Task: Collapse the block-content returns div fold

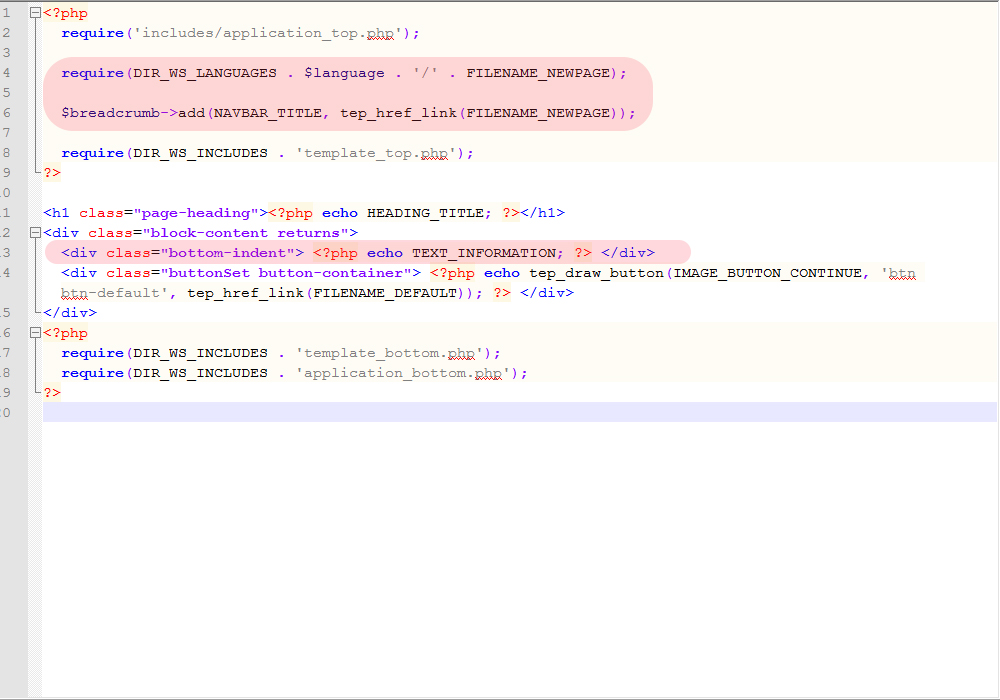Action: coord(36,233)
